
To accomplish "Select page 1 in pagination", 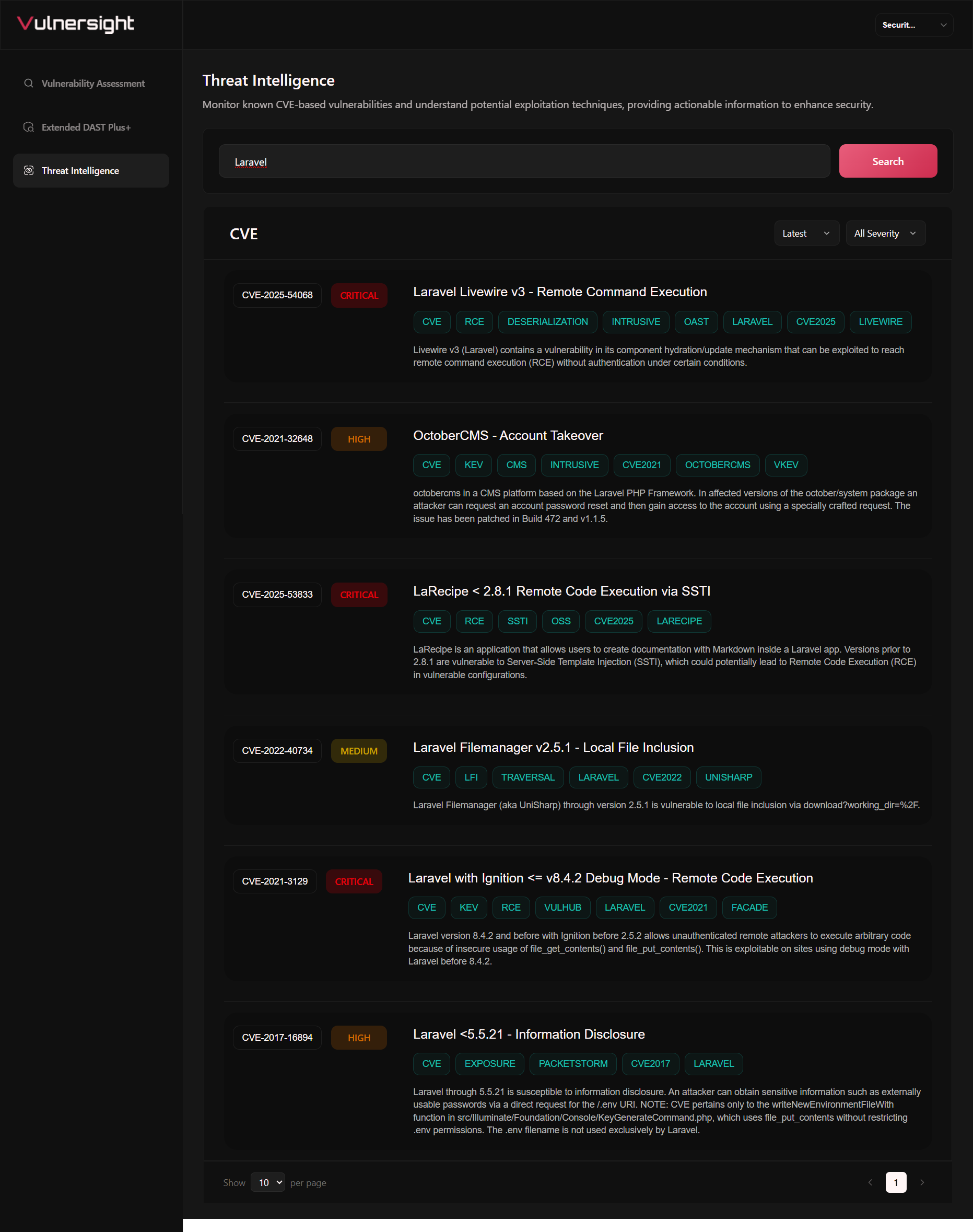I will [896, 1182].
